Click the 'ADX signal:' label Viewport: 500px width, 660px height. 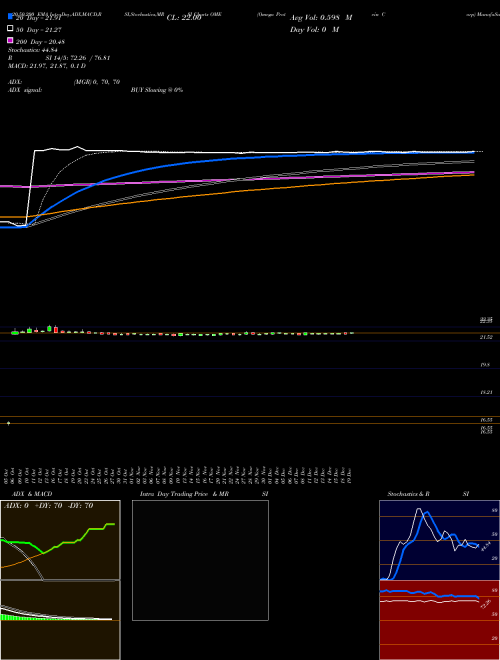coord(25,90)
